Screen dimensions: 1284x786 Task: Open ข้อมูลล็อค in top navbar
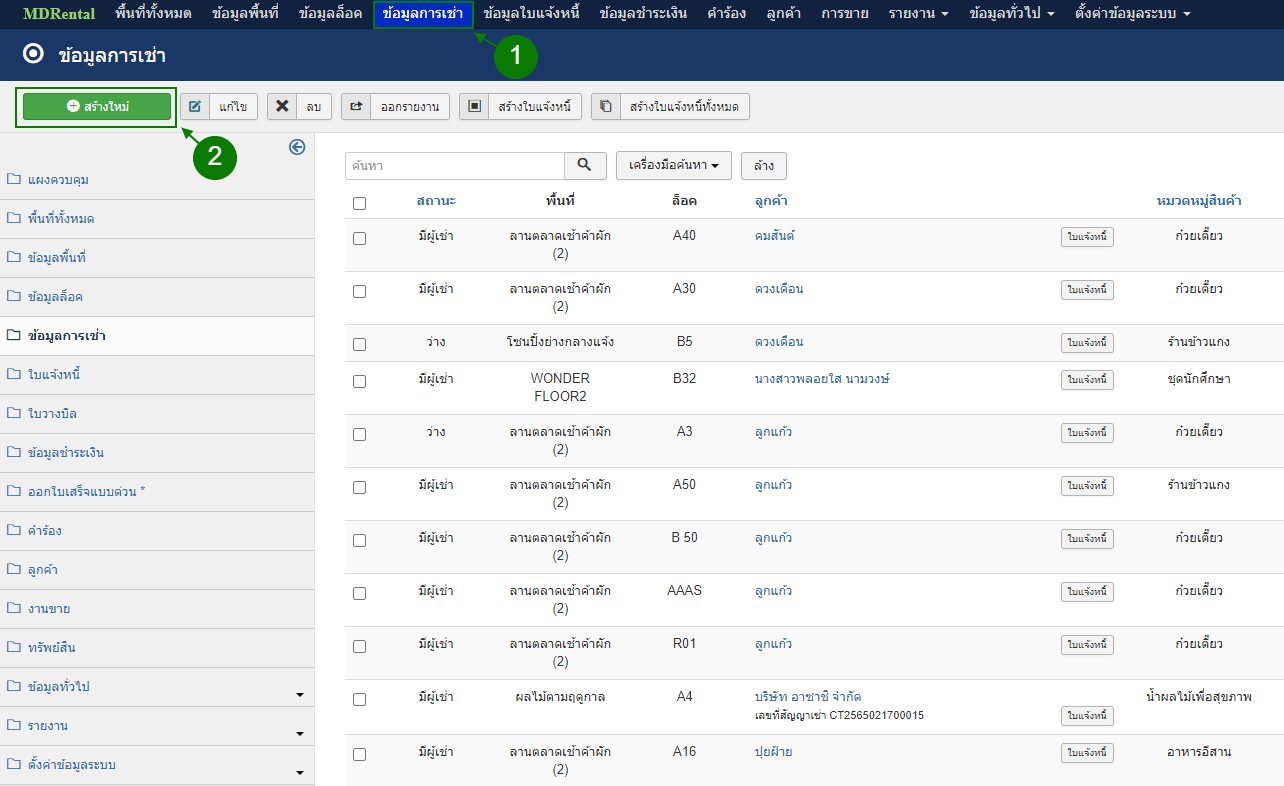point(330,14)
